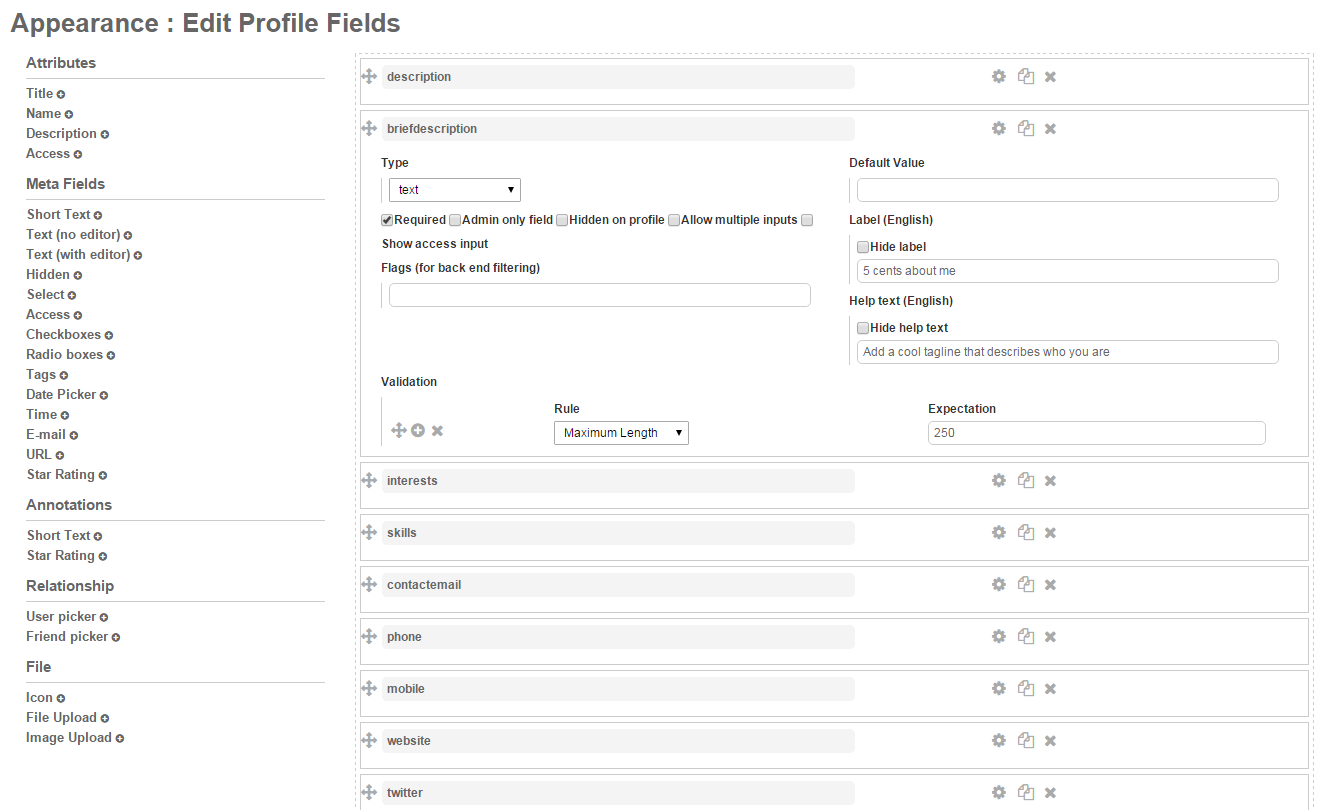Toggle Hide help text checkbox
The image size is (1324, 810).
point(863,328)
